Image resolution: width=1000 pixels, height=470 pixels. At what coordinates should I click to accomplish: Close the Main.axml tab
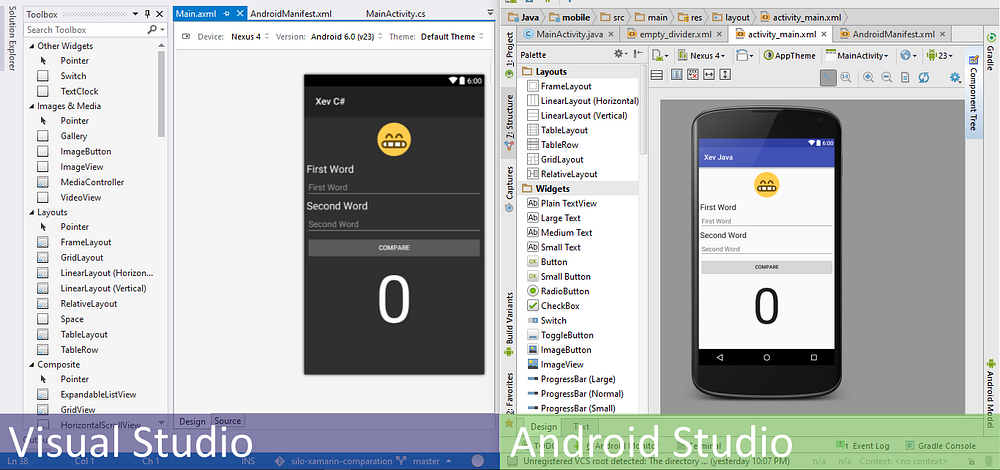(240, 13)
